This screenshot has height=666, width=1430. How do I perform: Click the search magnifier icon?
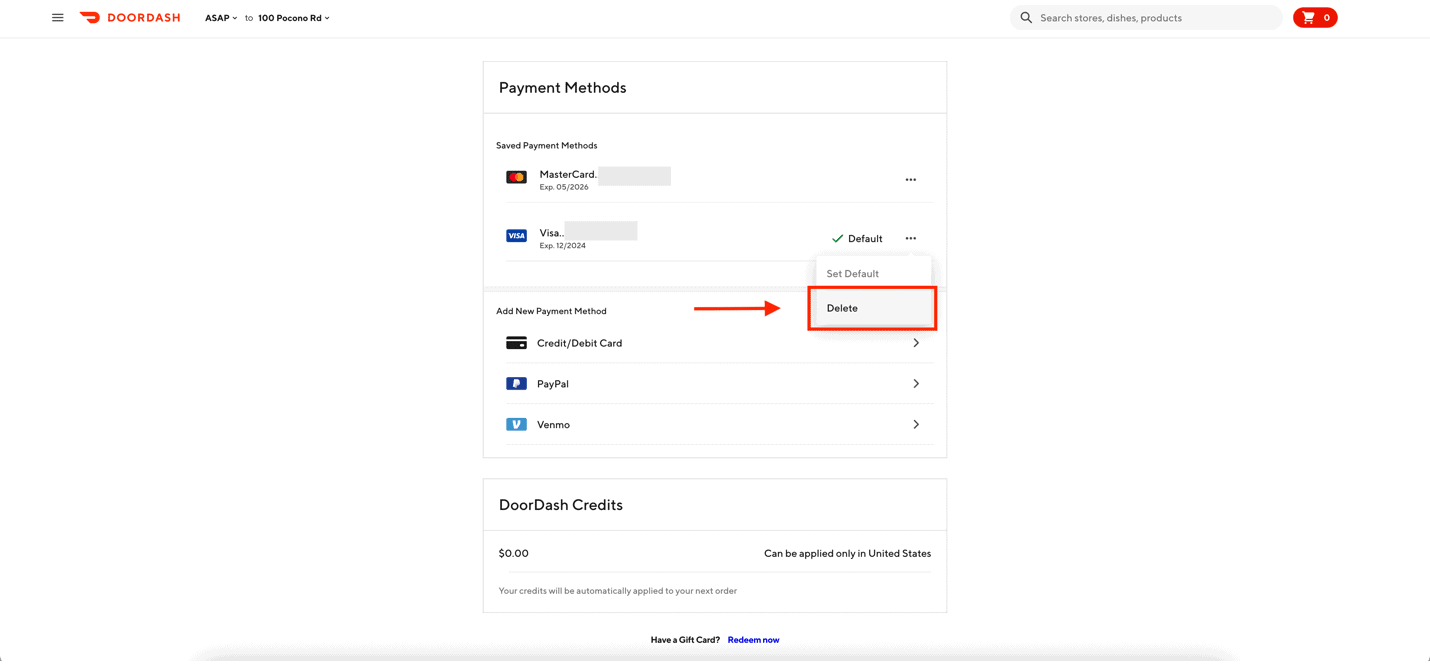click(1026, 18)
